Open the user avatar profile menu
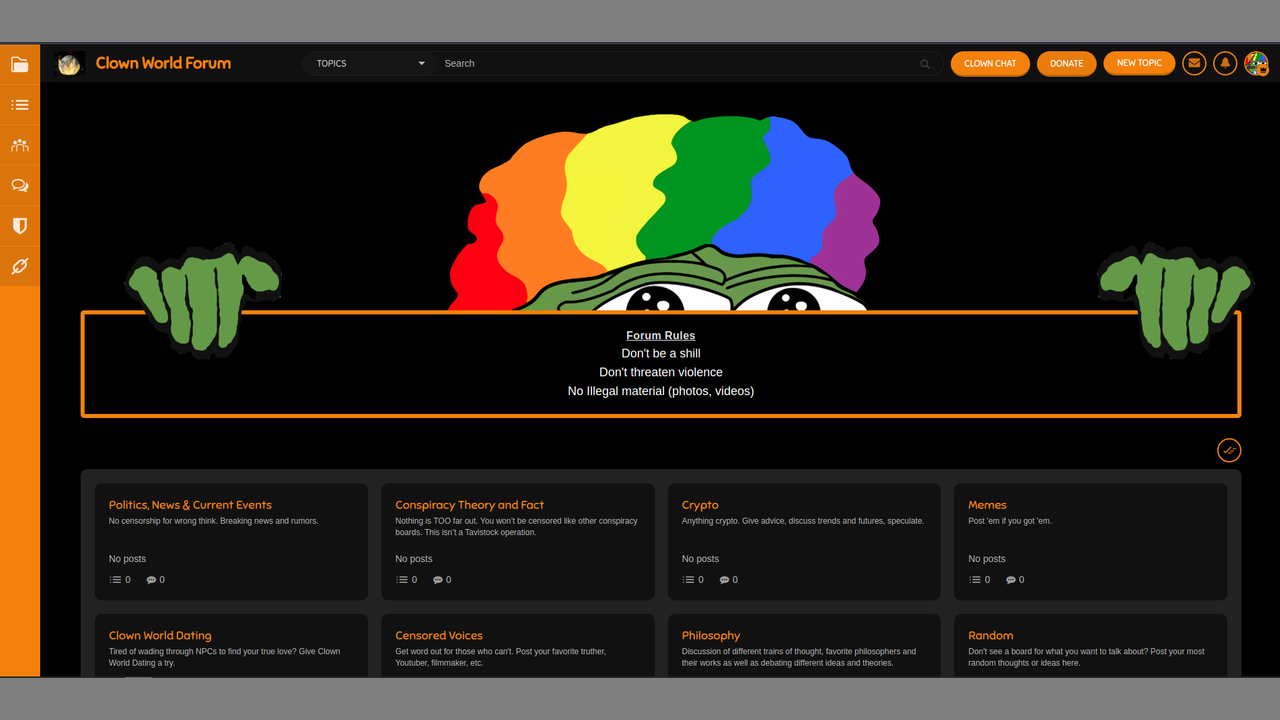This screenshot has width=1280, height=720. tap(1256, 63)
